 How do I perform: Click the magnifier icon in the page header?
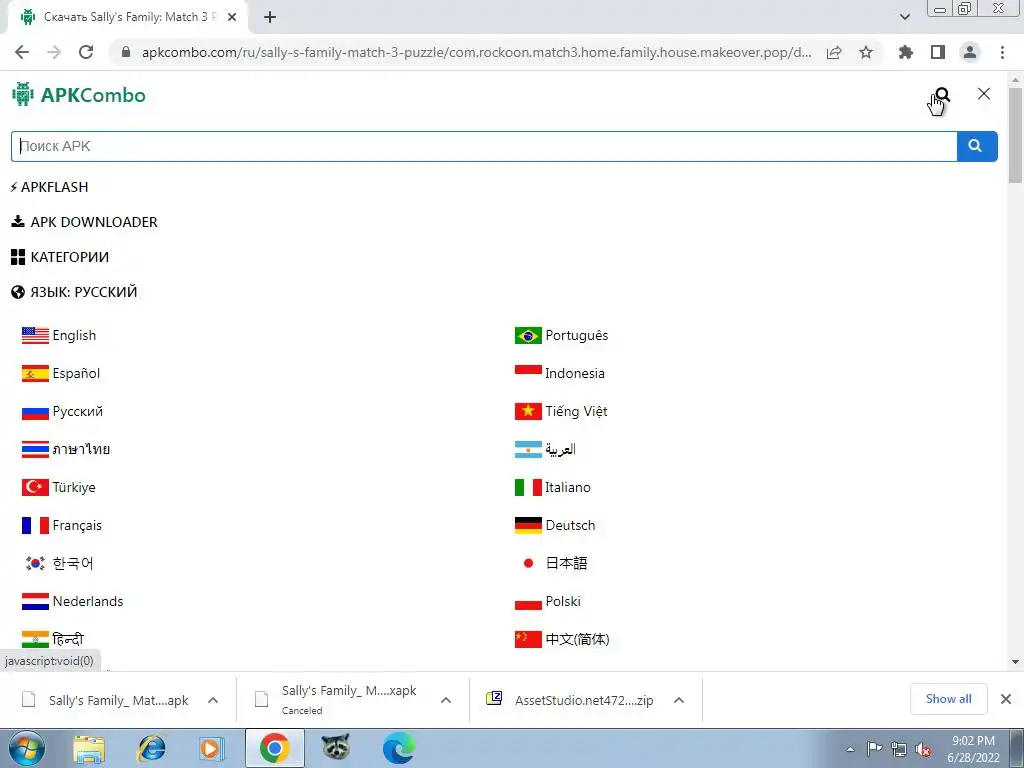click(942, 95)
